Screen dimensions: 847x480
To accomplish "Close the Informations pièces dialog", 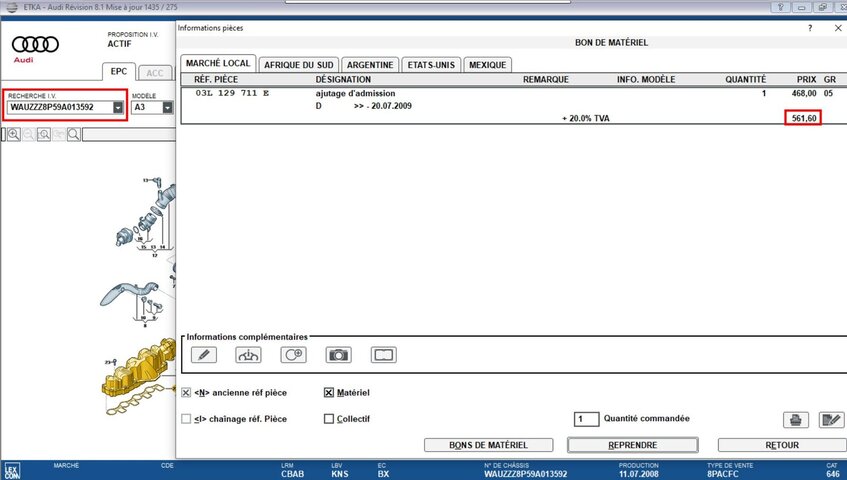I will (x=838, y=28).
